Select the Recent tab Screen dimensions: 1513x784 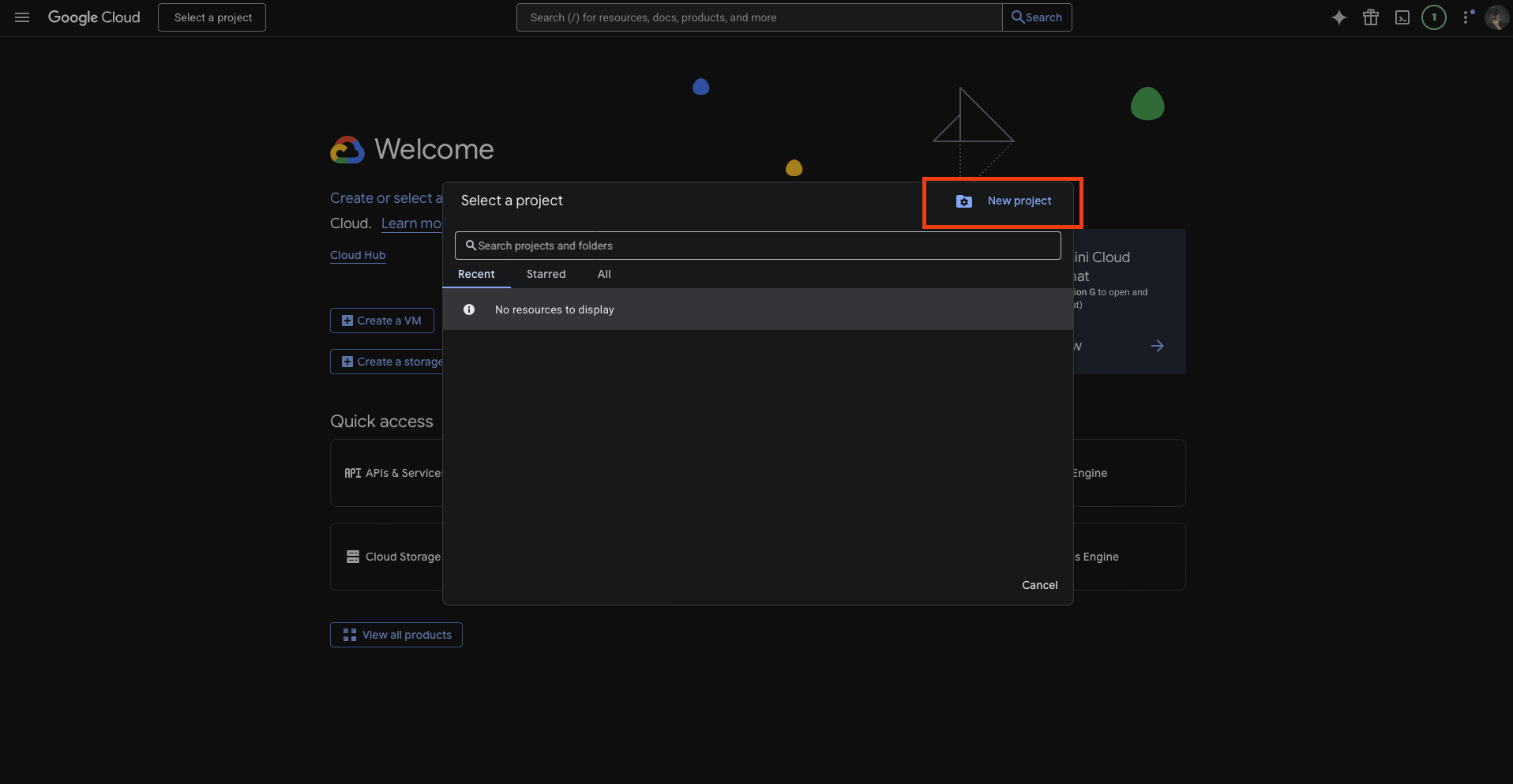coord(476,274)
